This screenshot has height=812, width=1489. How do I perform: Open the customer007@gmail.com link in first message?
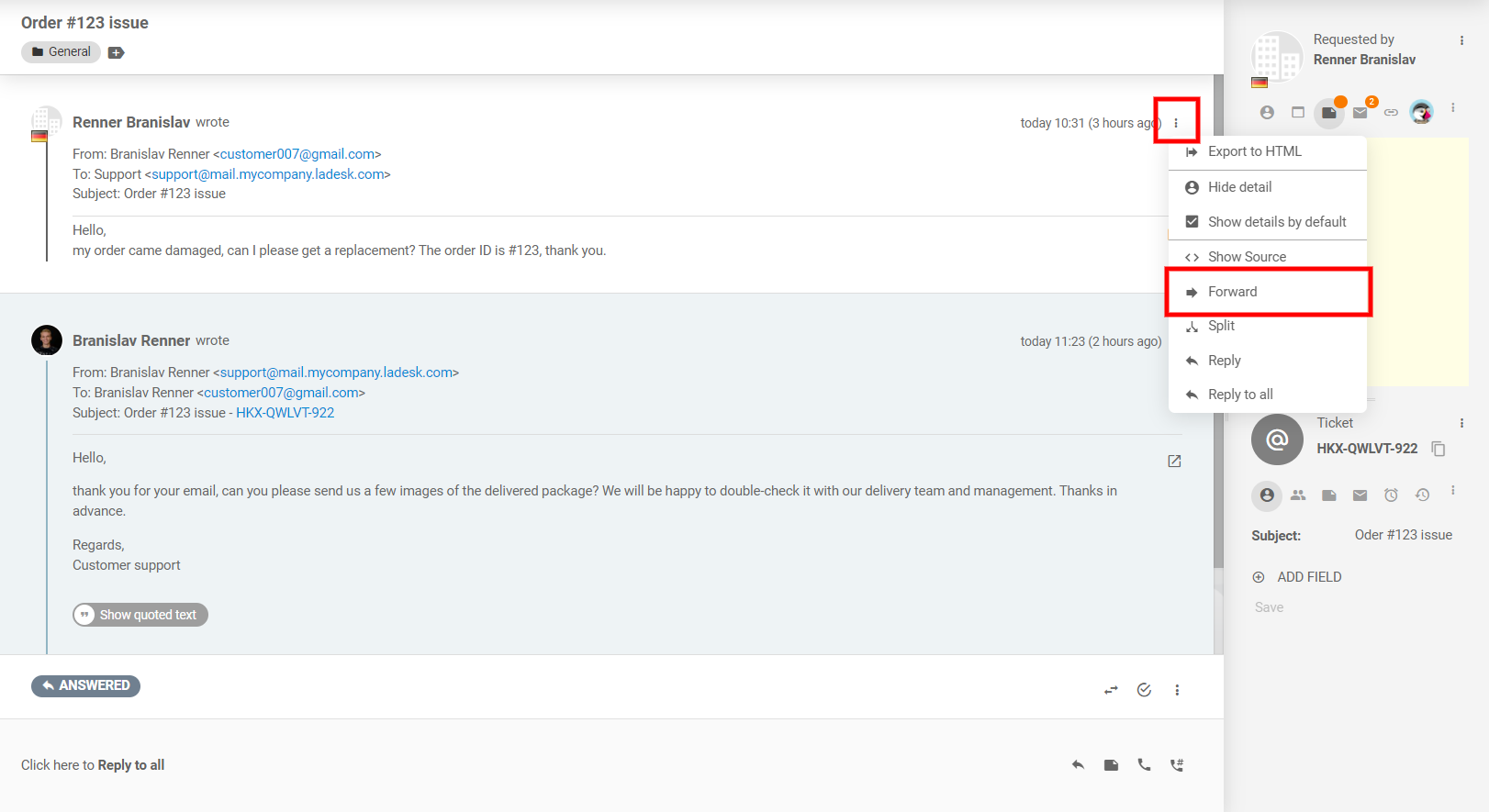pos(297,154)
